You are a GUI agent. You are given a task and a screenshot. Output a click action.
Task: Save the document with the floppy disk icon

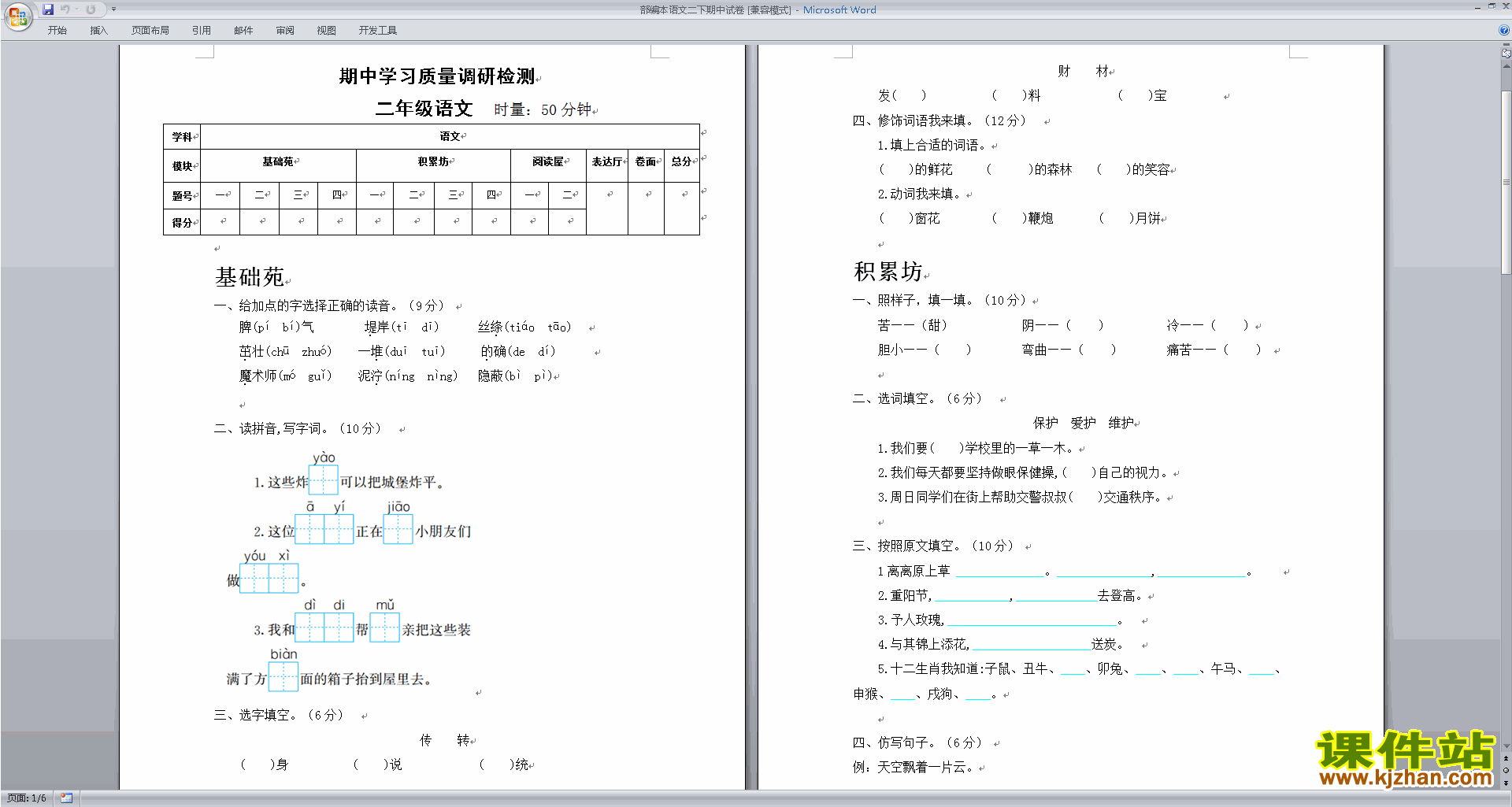(48, 9)
